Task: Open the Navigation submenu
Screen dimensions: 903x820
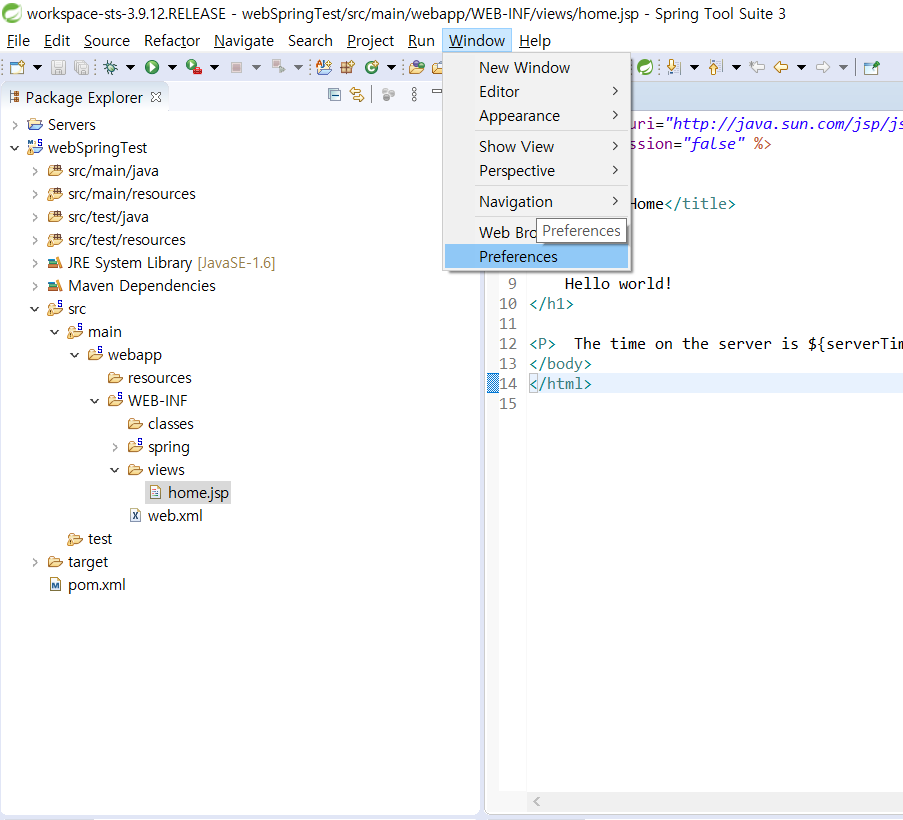Action: tap(537, 202)
